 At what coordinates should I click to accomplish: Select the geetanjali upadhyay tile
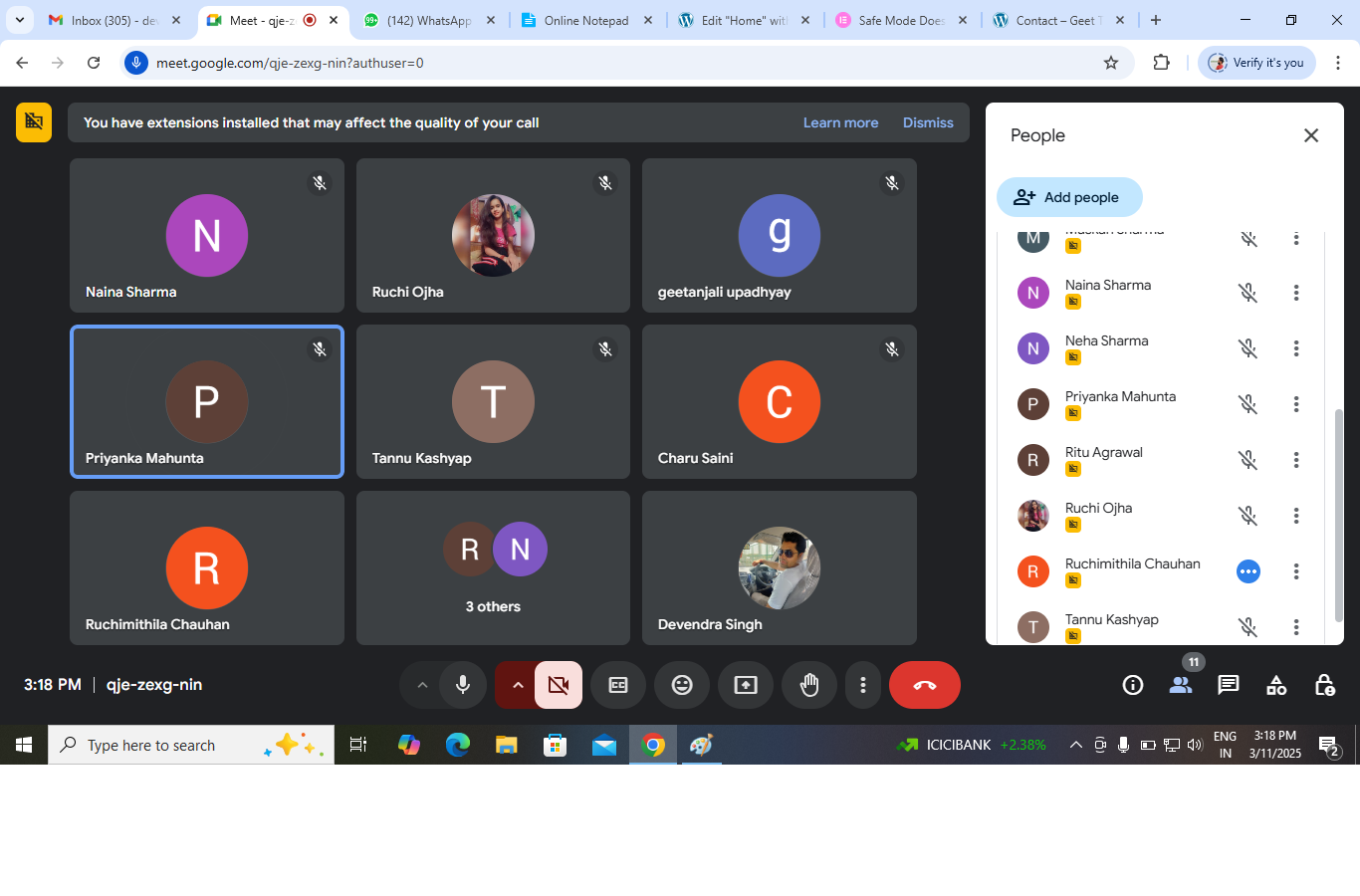click(x=780, y=236)
